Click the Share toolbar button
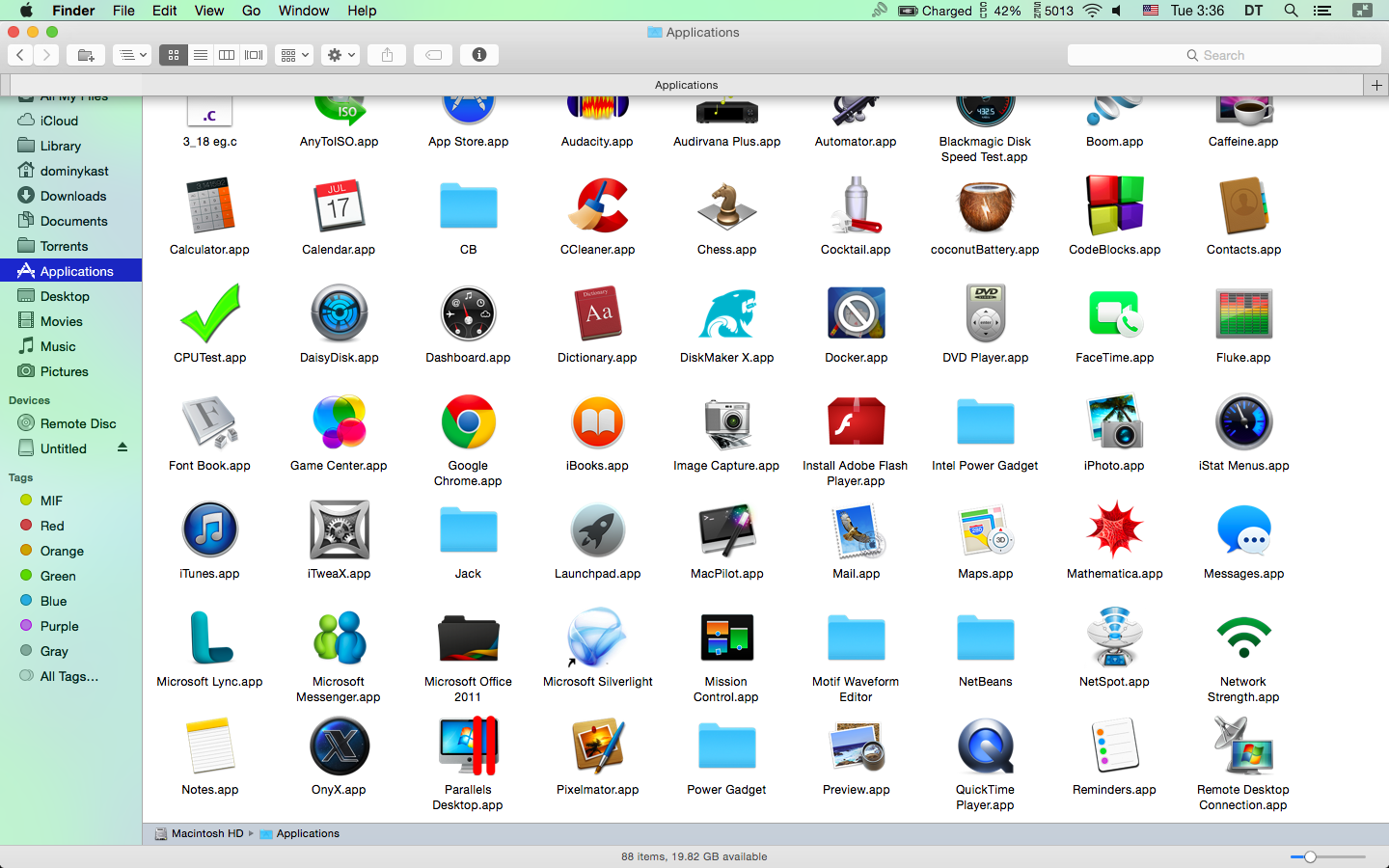The width and height of the screenshot is (1389, 868). (387, 55)
